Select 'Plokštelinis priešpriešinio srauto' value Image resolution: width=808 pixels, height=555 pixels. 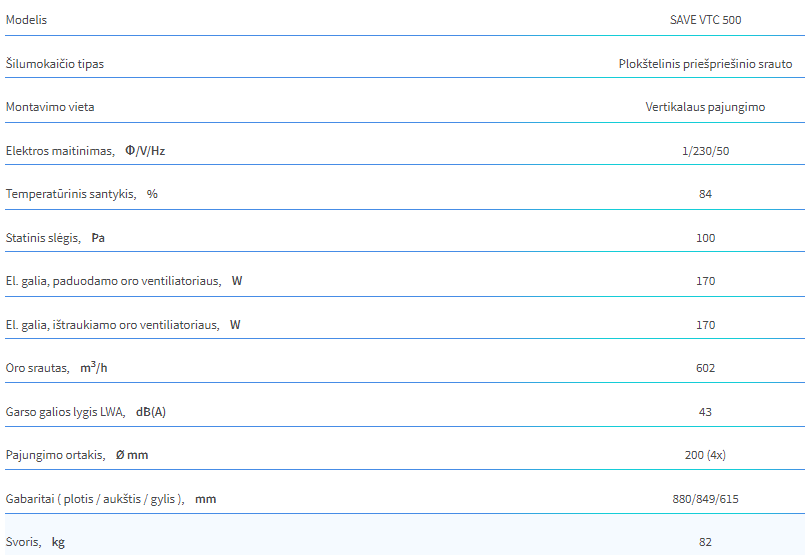pyautogui.click(x=705, y=64)
